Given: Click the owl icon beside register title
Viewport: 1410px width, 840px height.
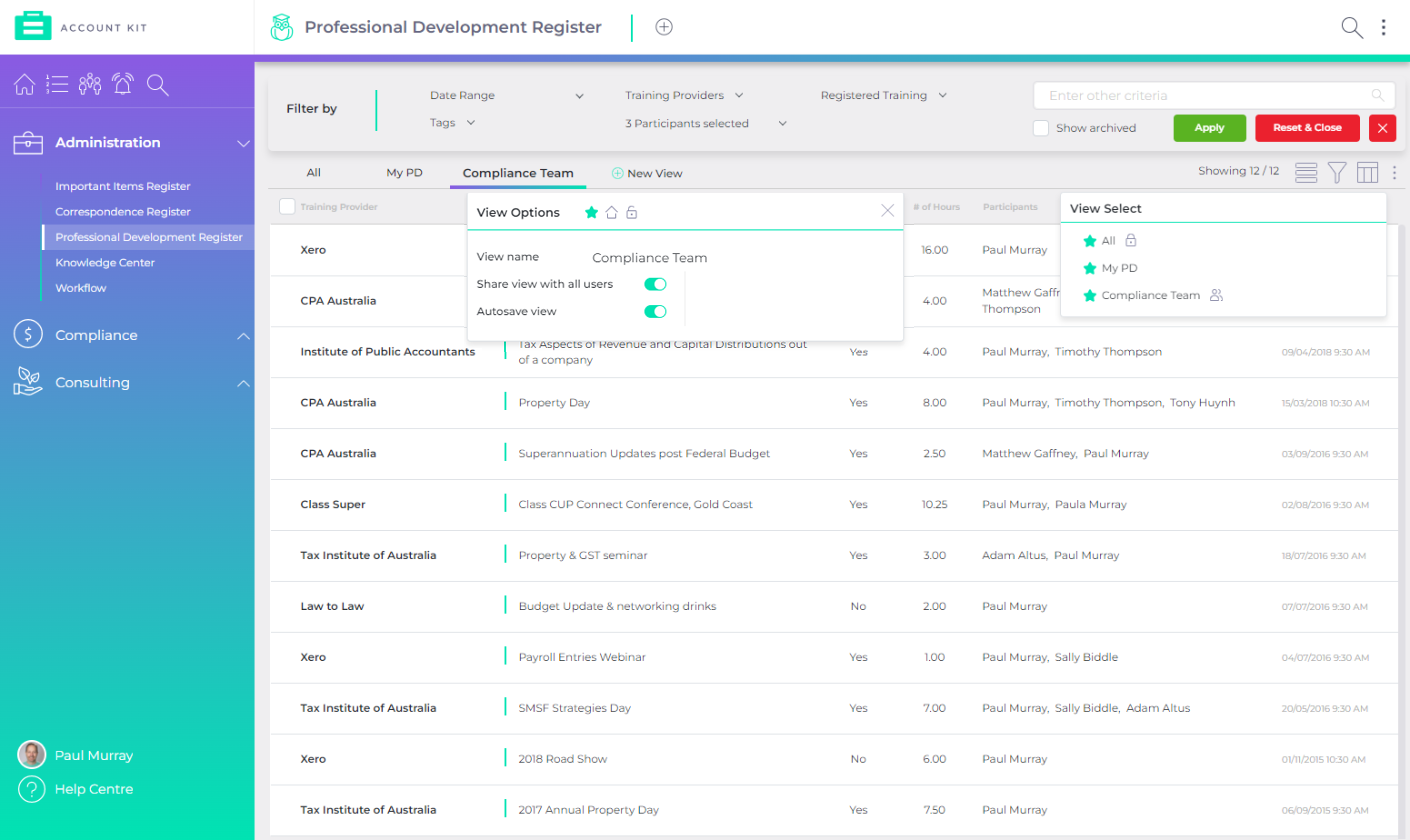Looking at the screenshot, I should click(282, 28).
